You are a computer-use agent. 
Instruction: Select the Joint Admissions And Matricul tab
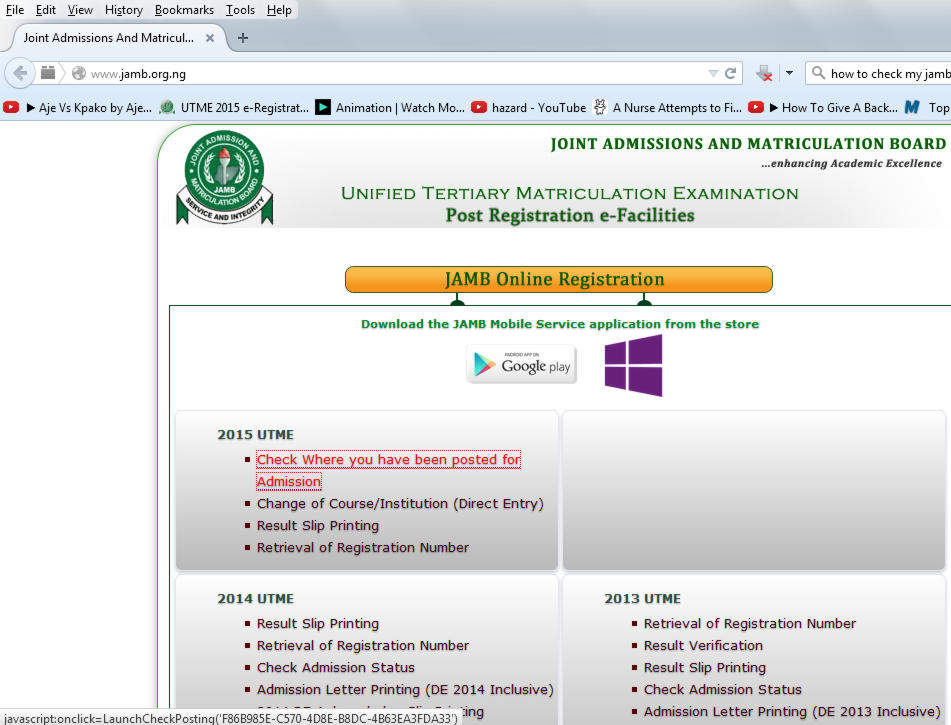[110, 38]
